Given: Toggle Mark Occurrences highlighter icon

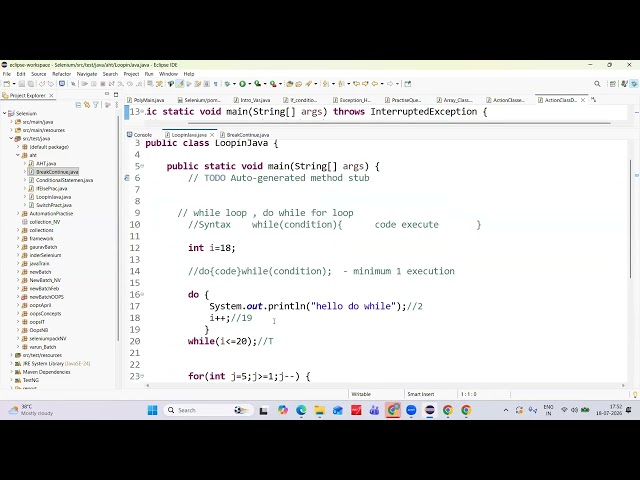Looking at the screenshot, I should [x=180, y=84].
